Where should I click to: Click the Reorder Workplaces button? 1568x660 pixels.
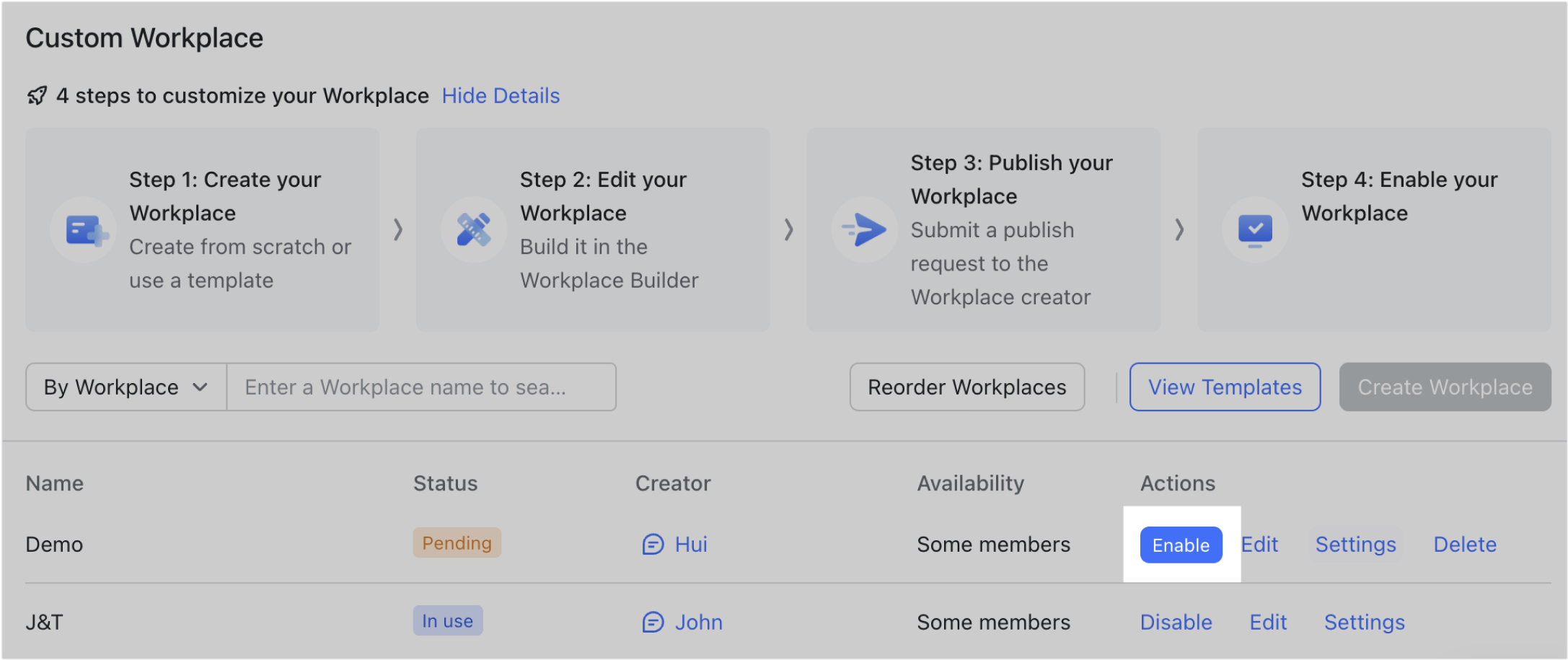(966, 387)
